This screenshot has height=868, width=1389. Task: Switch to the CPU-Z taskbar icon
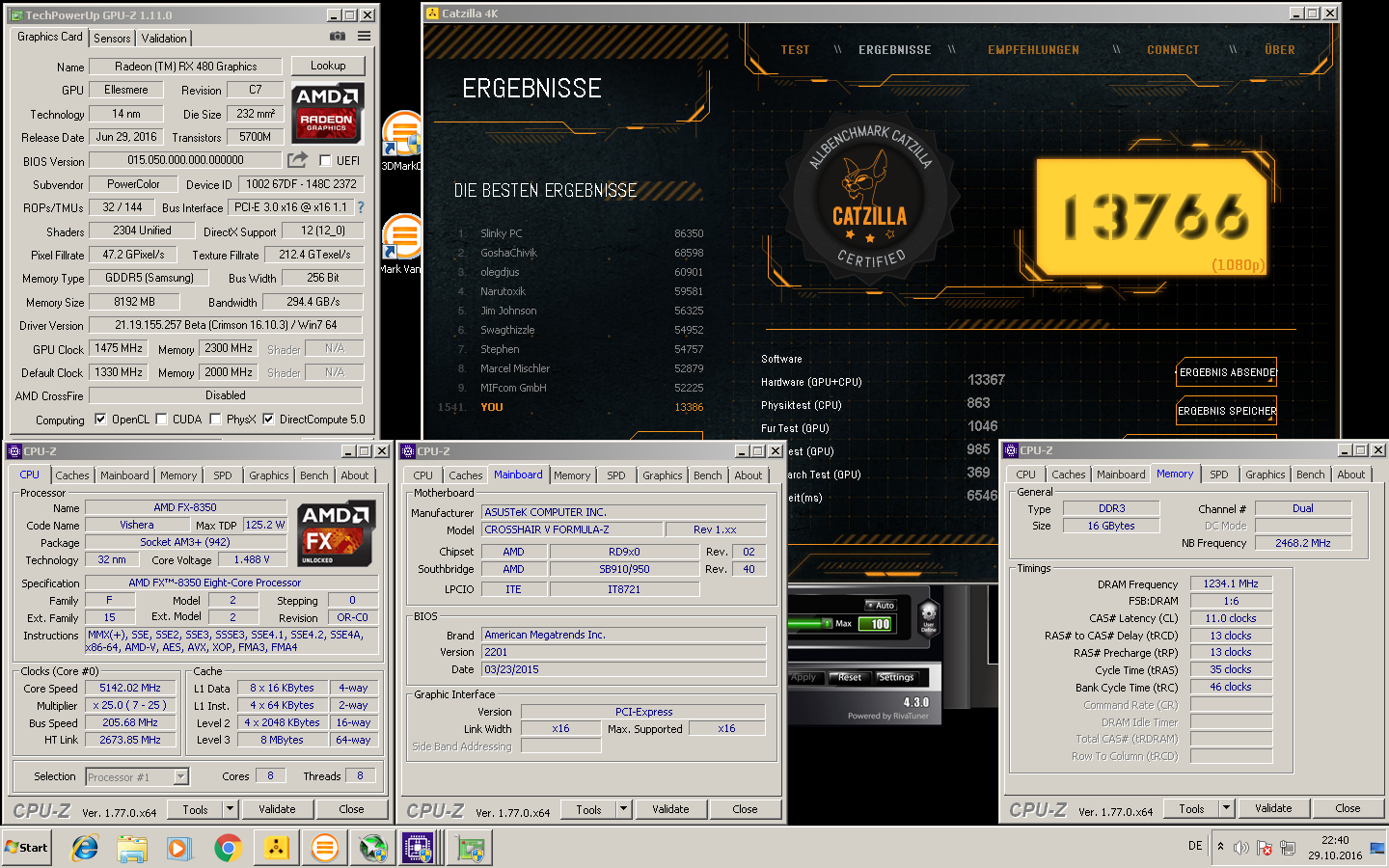(x=418, y=848)
